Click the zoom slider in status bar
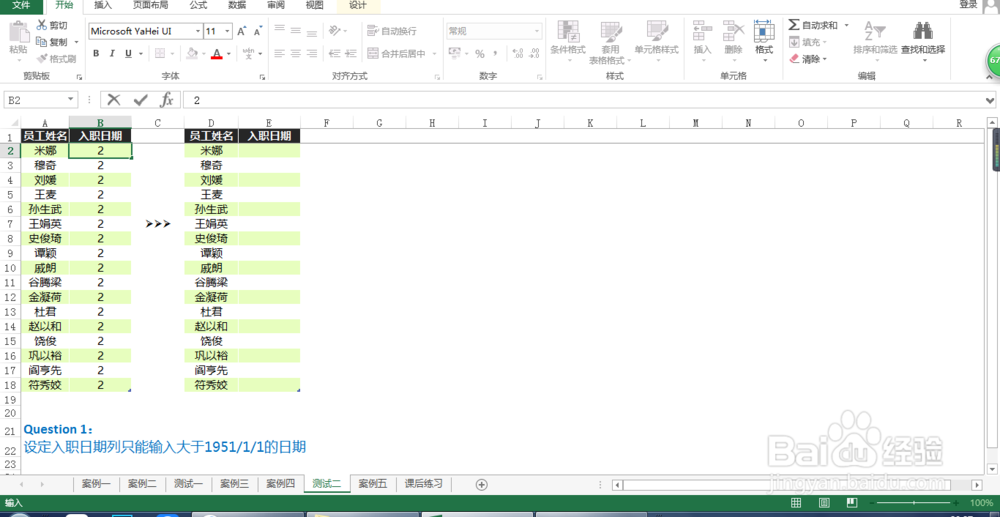The width and height of the screenshot is (1000, 517). coord(912,503)
